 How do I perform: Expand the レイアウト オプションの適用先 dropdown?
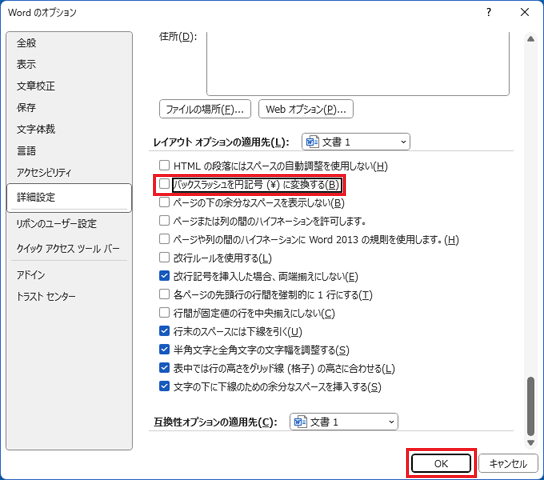[356, 142]
